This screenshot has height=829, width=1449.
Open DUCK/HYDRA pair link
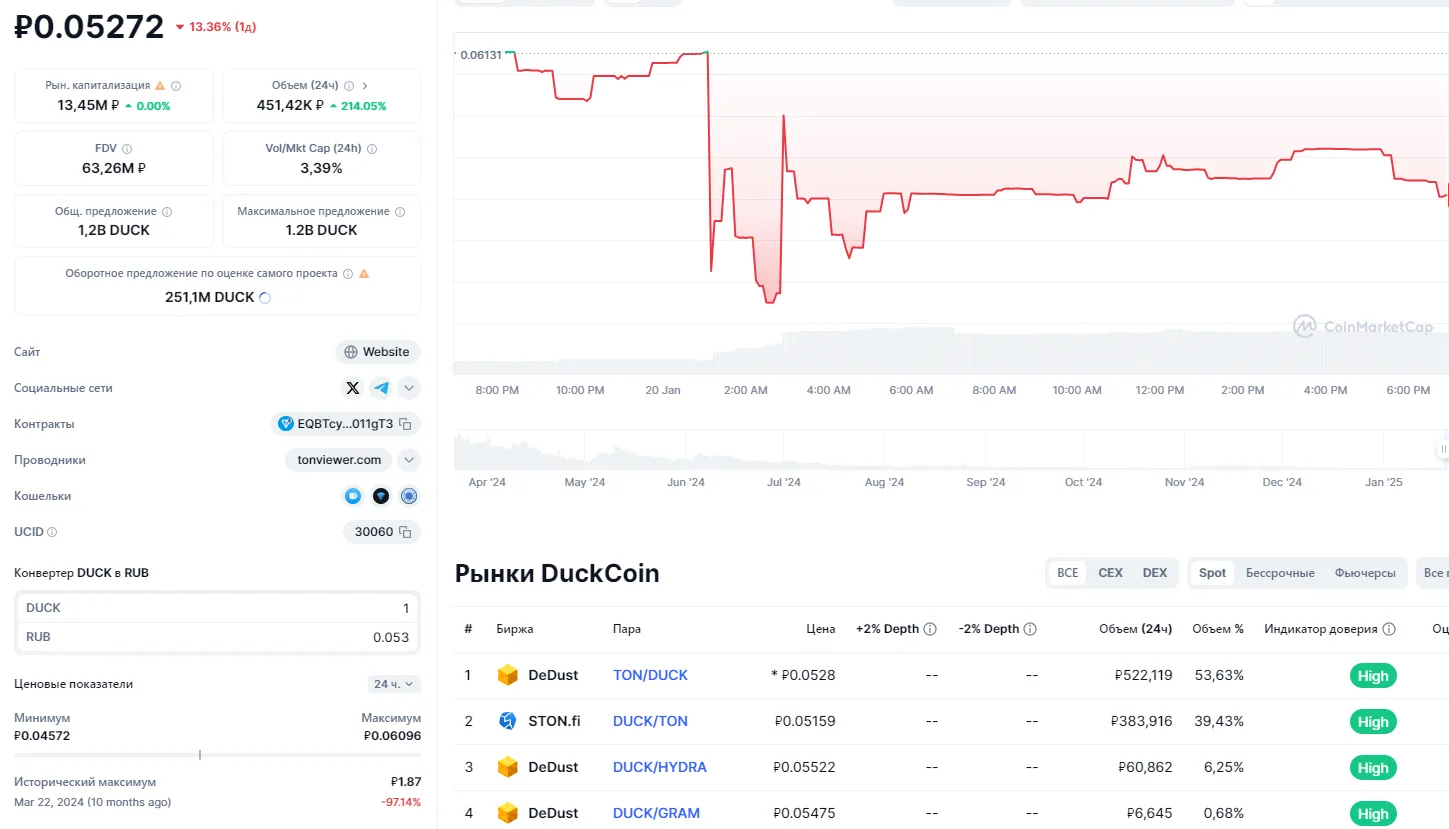[660, 767]
